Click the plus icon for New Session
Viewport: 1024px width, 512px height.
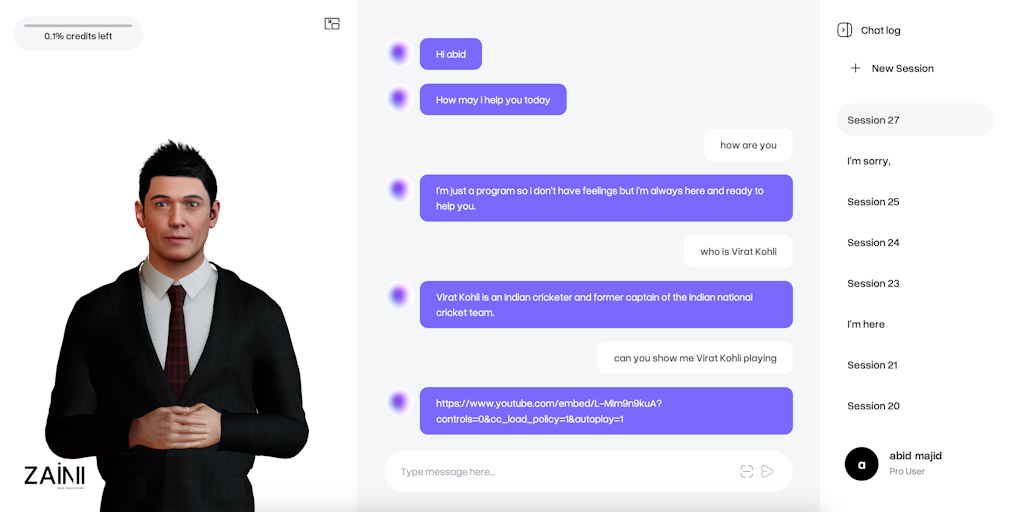pos(856,68)
